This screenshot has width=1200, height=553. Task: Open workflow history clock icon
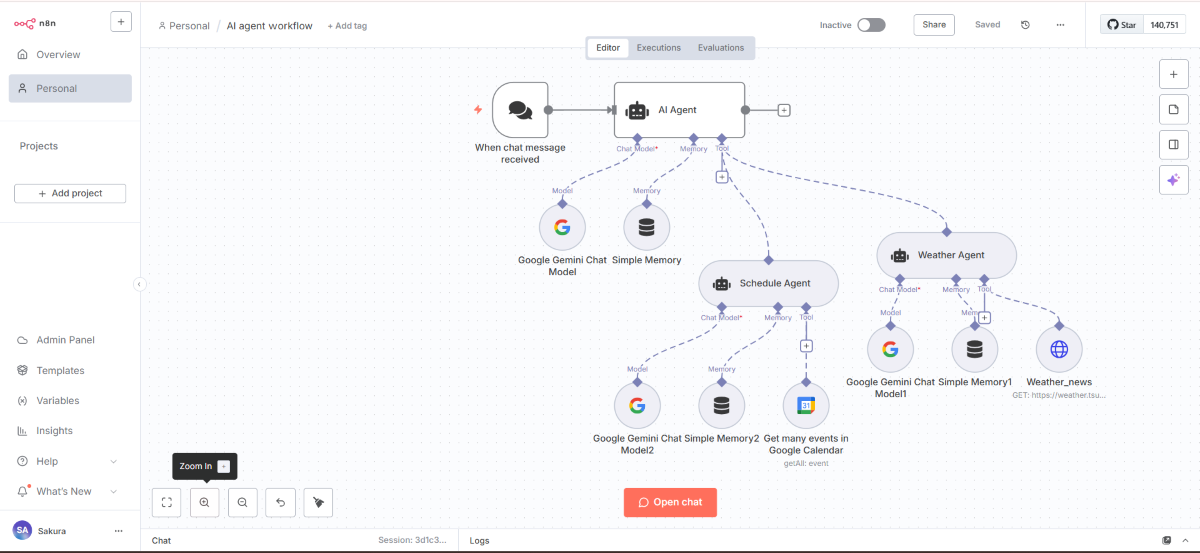1025,25
